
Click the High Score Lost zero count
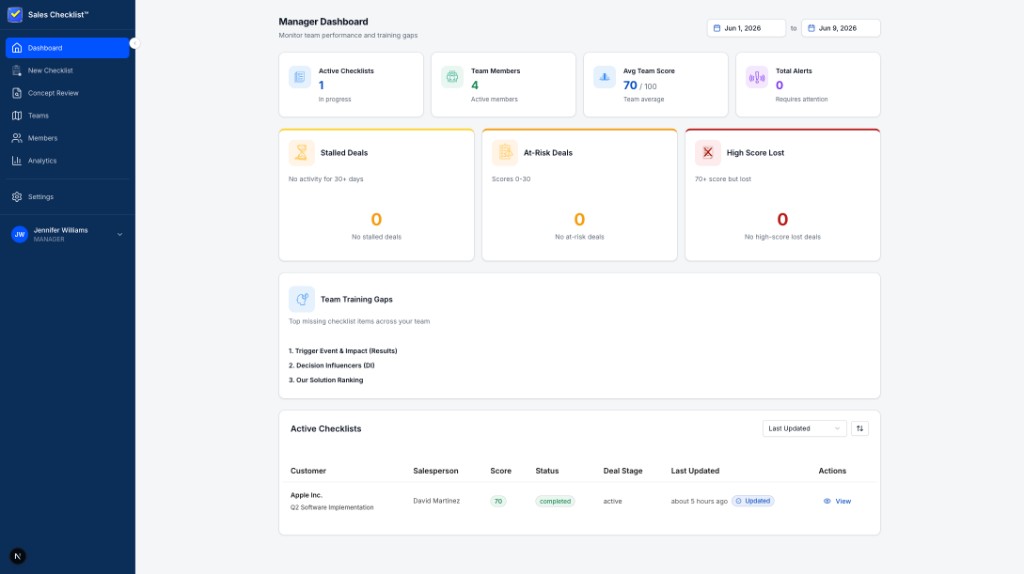pyautogui.click(x=782, y=219)
